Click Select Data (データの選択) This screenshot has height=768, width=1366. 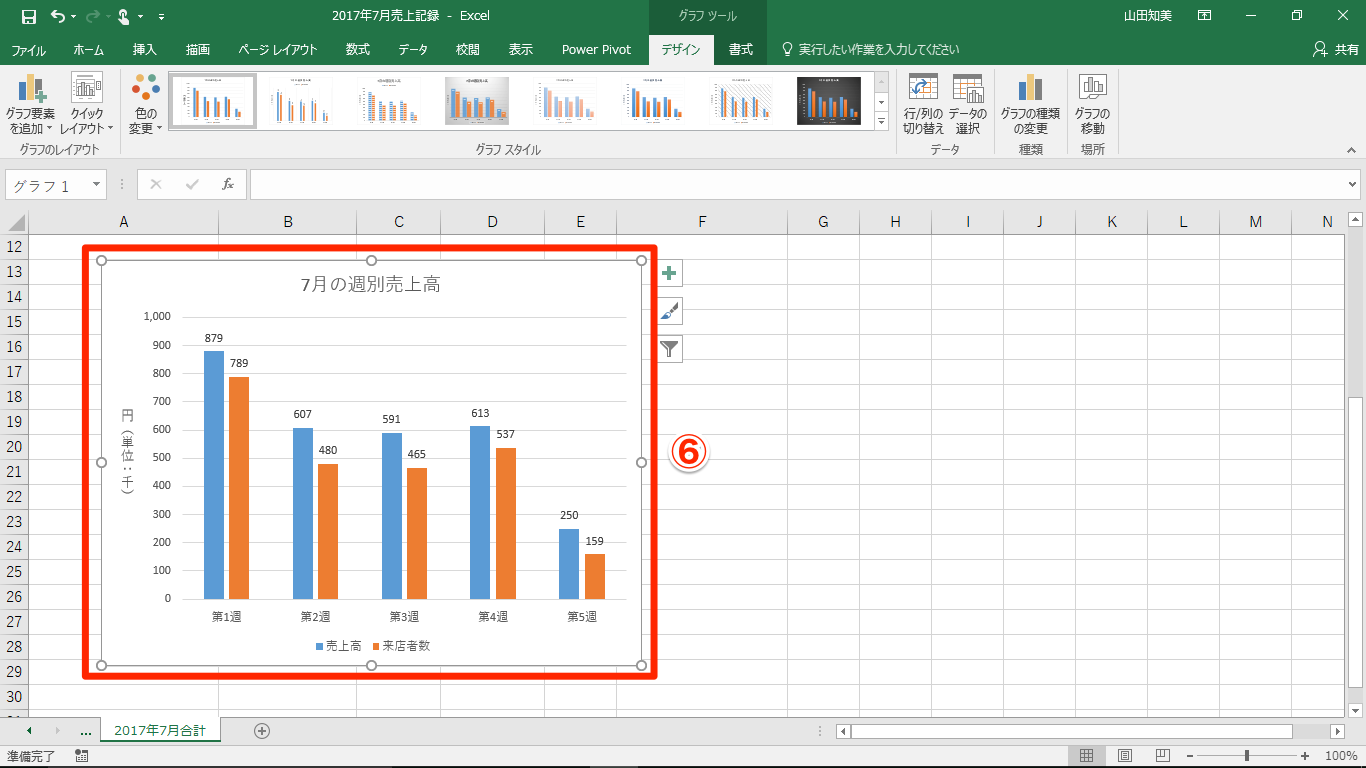[967, 105]
